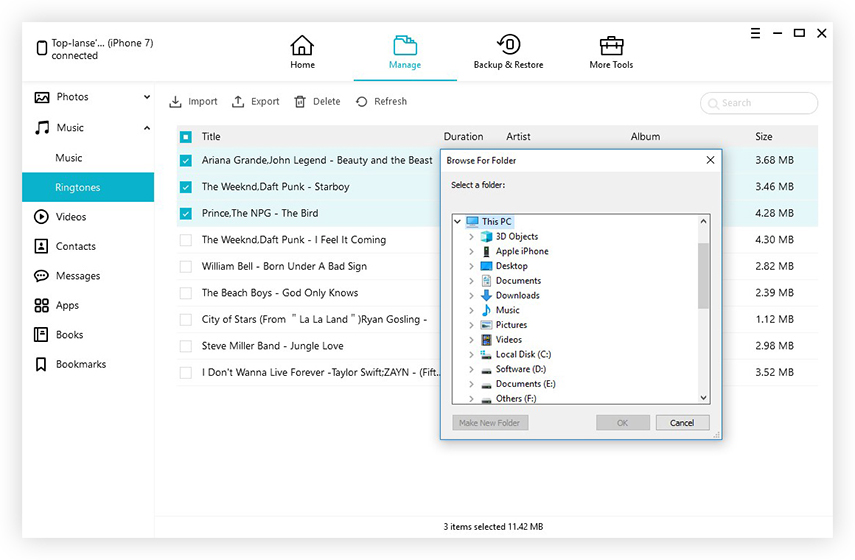Collapse the Music section chevron

click(x=147, y=128)
